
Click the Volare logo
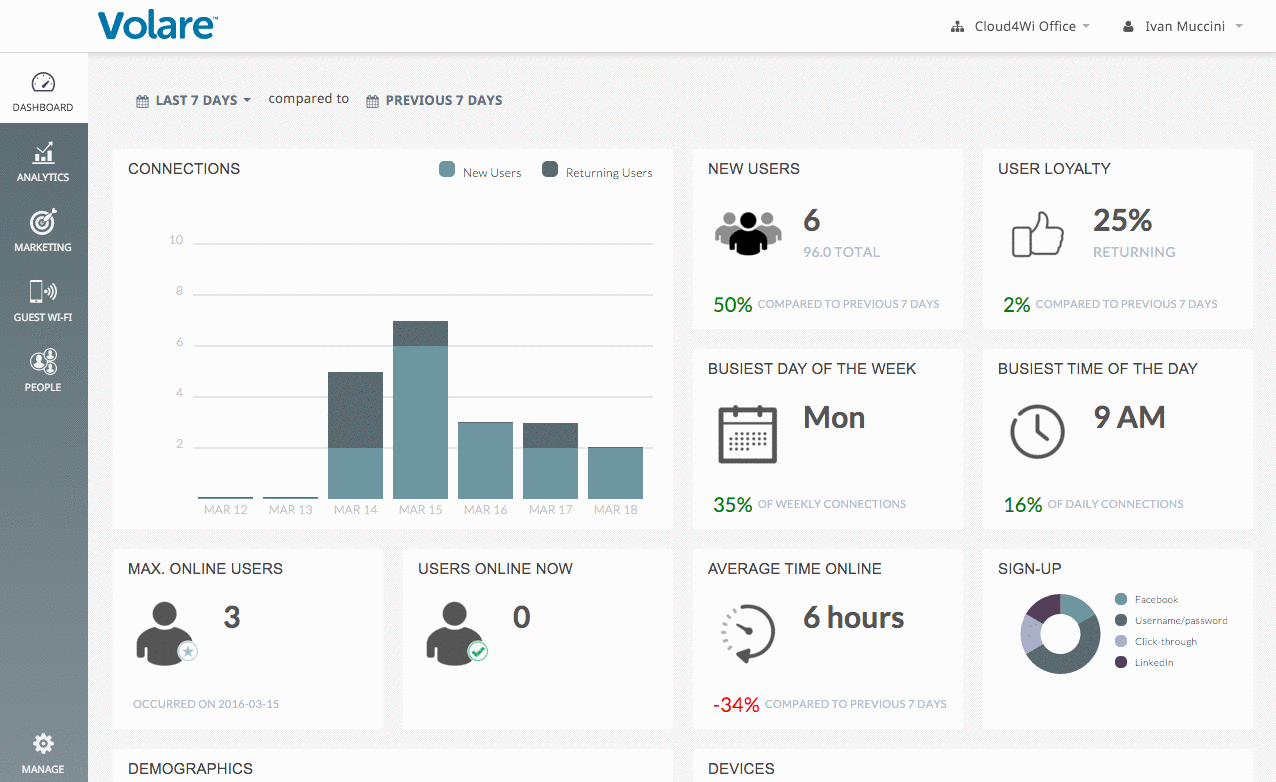[158, 25]
